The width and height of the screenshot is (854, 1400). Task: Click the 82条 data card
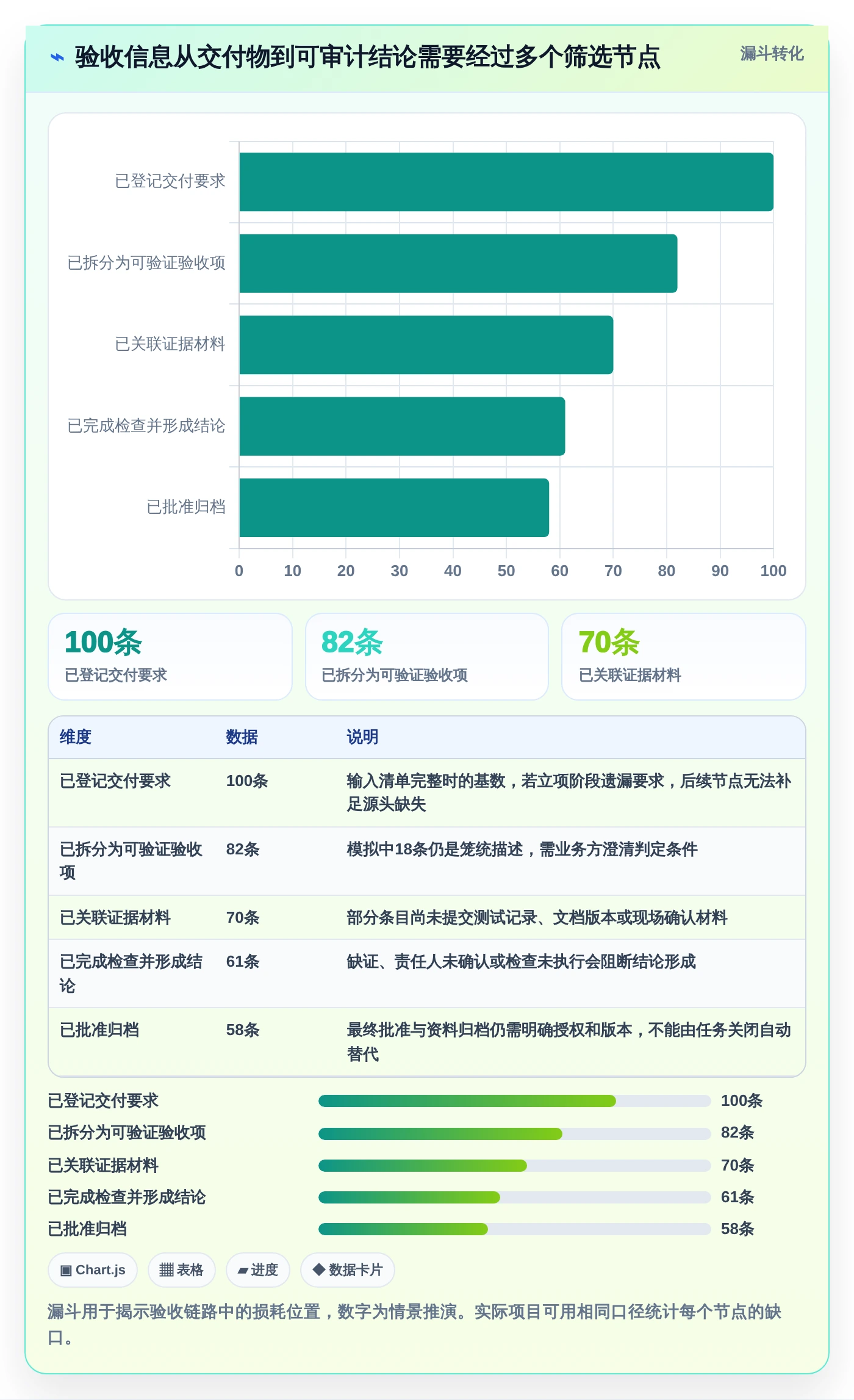click(427, 657)
